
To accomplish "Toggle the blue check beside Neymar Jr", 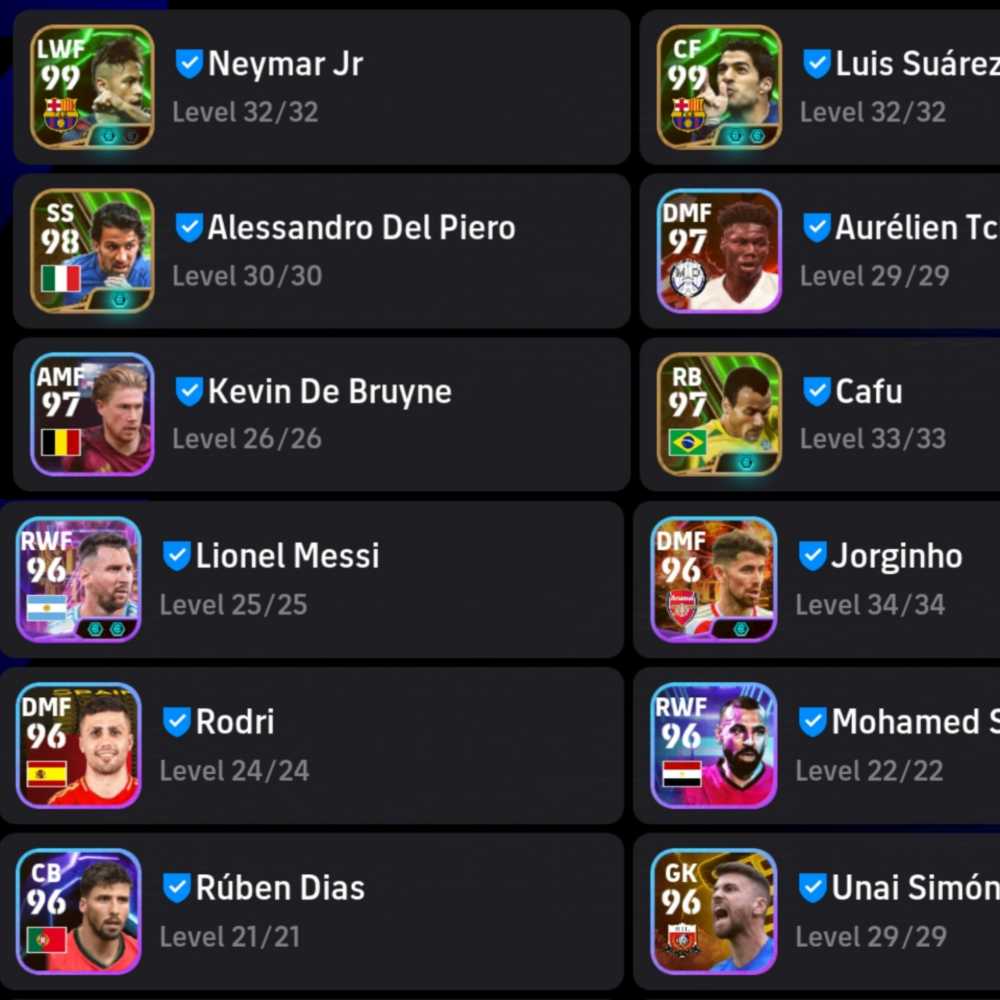I will click(189, 64).
